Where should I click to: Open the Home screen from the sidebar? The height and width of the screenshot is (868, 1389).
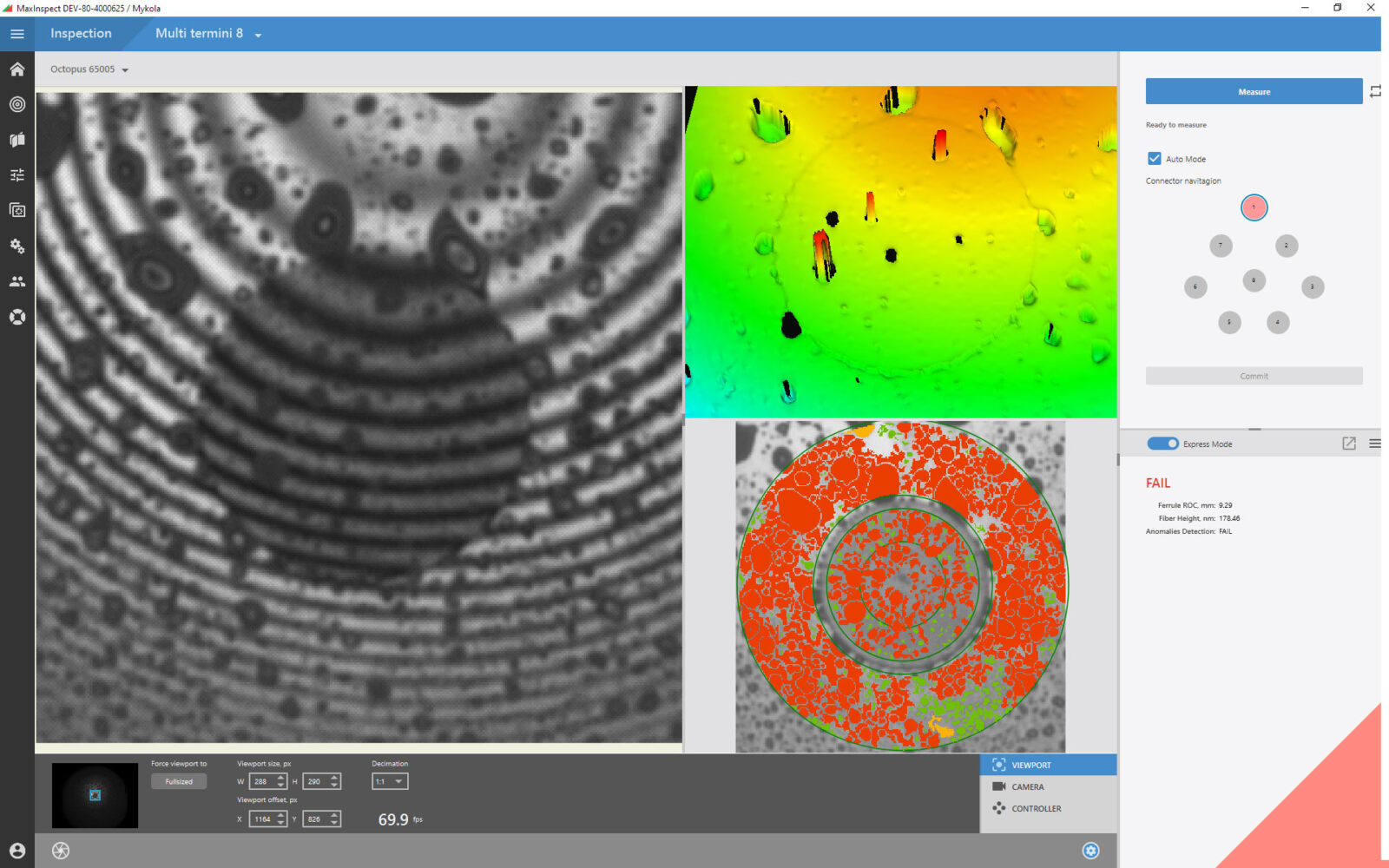(17, 69)
